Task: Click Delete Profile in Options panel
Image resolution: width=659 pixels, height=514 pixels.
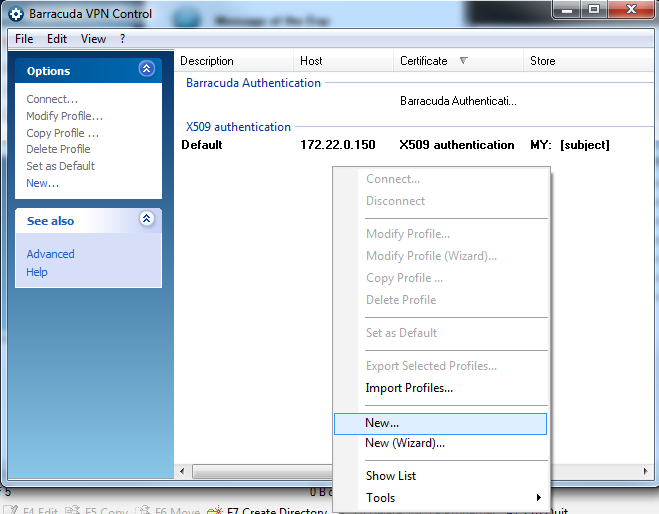Action: (58, 149)
